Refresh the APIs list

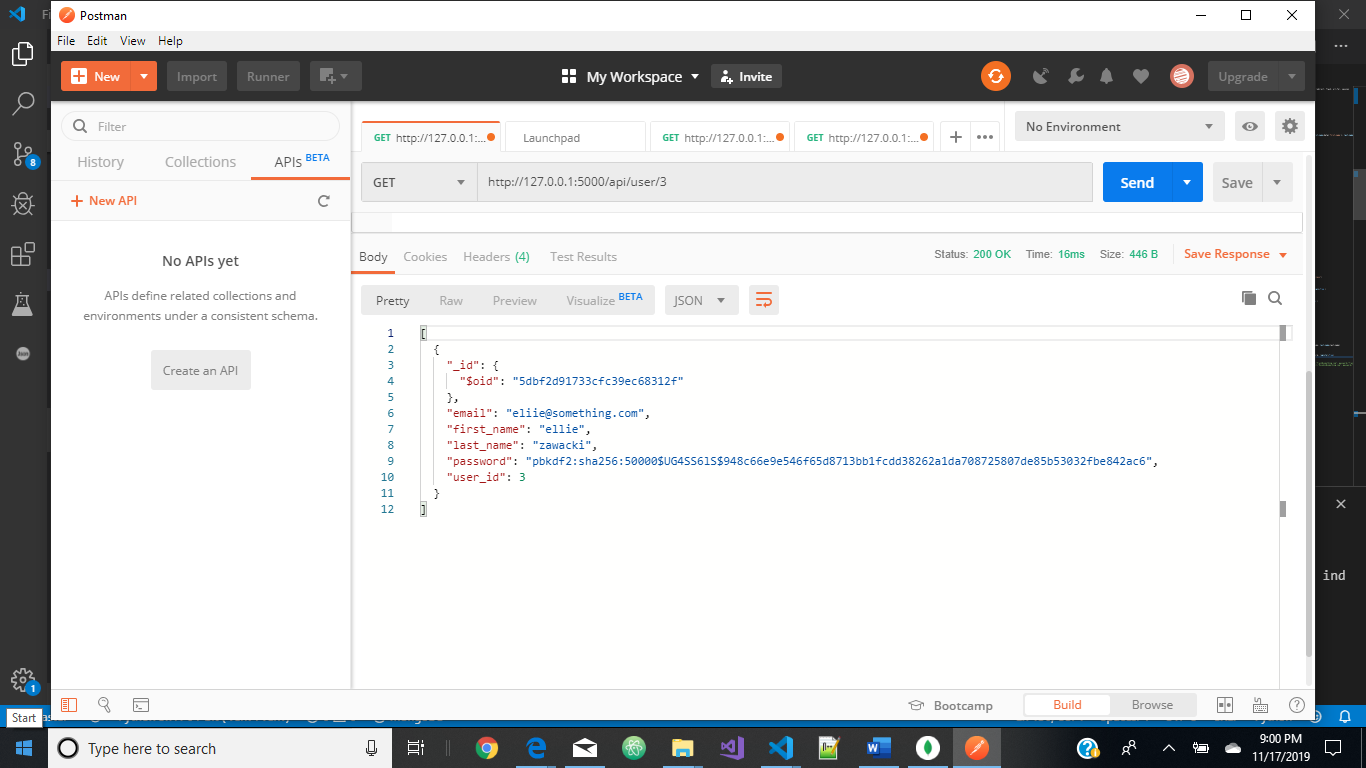coord(324,201)
